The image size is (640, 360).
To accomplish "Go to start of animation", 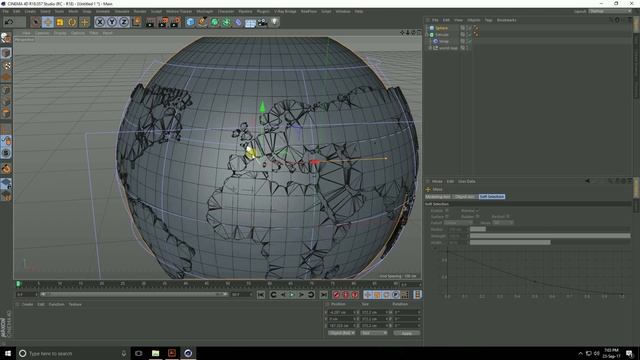I will [261, 295].
